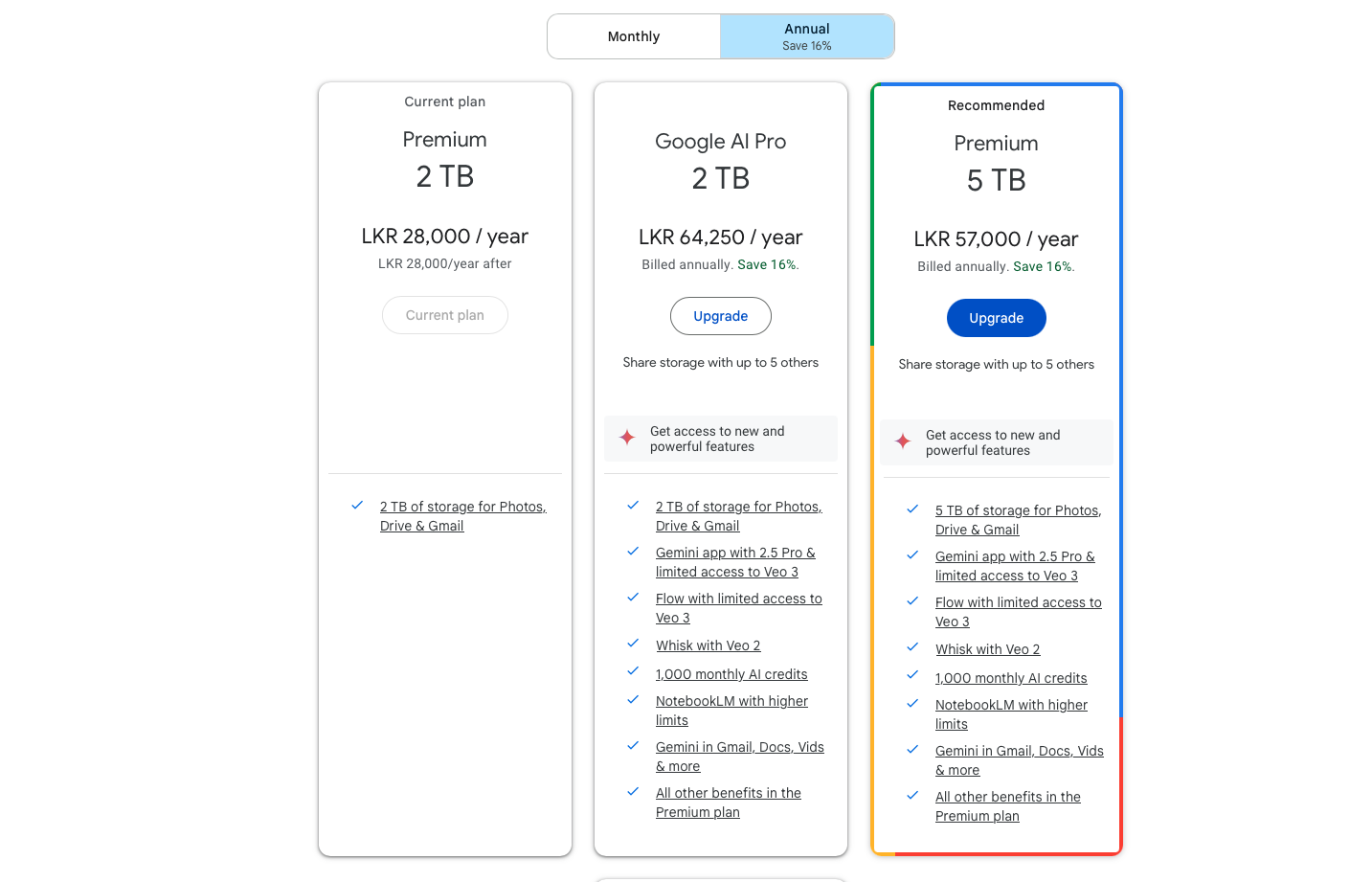Click checkmark beside Gemini app in AI Pro
This screenshot has width=1372, height=882.
click(633, 551)
